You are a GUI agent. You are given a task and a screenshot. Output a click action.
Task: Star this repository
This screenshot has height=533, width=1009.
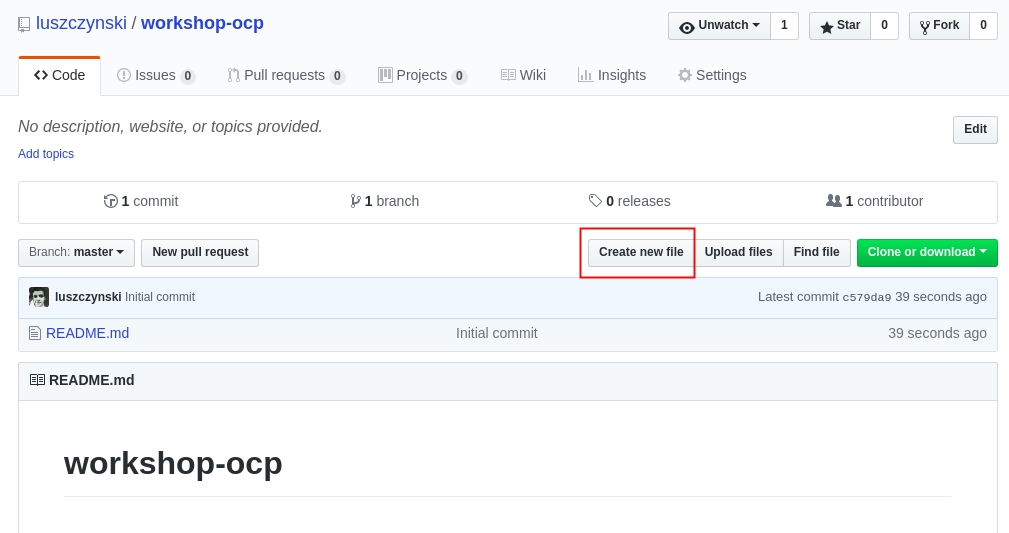[x=840, y=26]
